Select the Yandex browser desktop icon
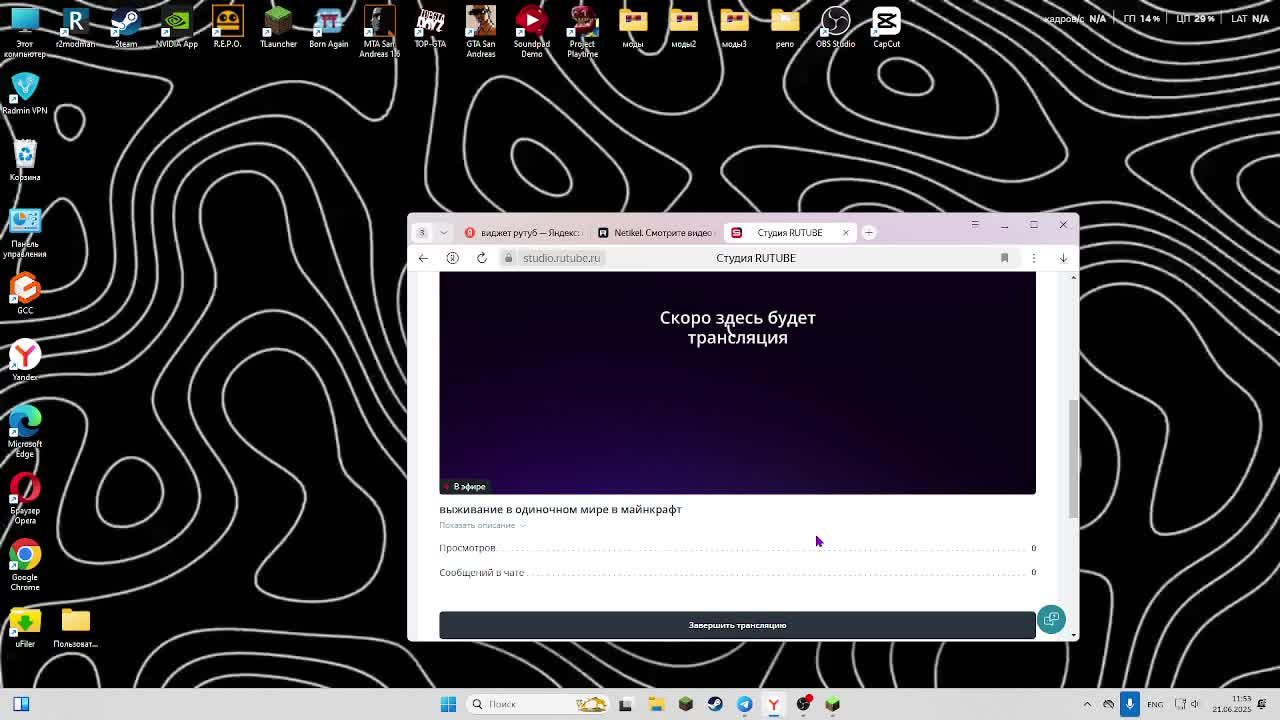1280x720 pixels. pos(25,361)
